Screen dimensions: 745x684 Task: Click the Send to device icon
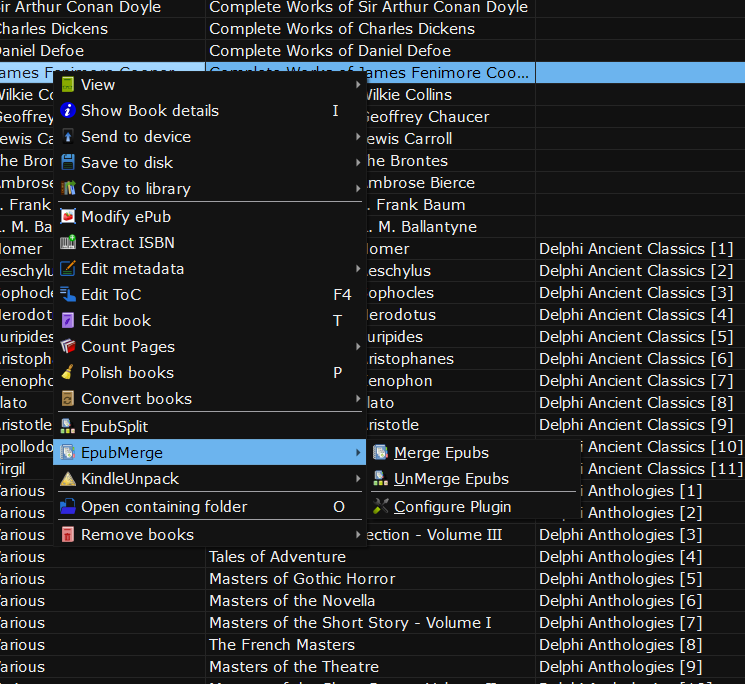click(68, 137)
